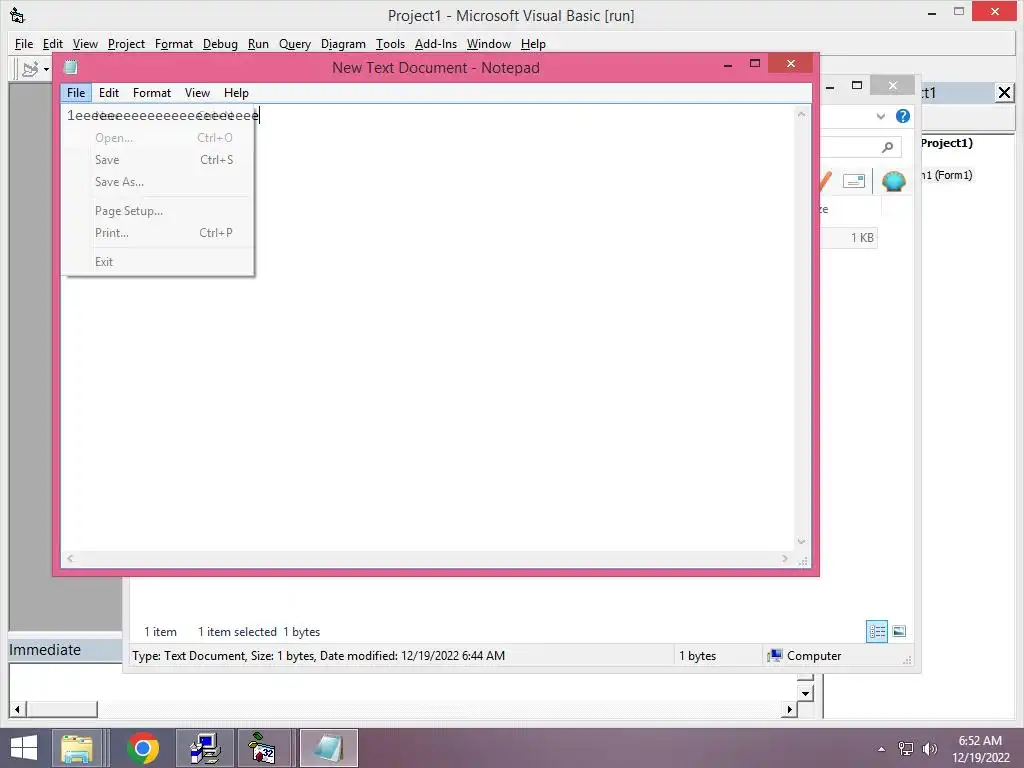Click the 1 KB size cell in Explorer
Viewport: 1024px width, 768px height.
click(x=862, y=238)
